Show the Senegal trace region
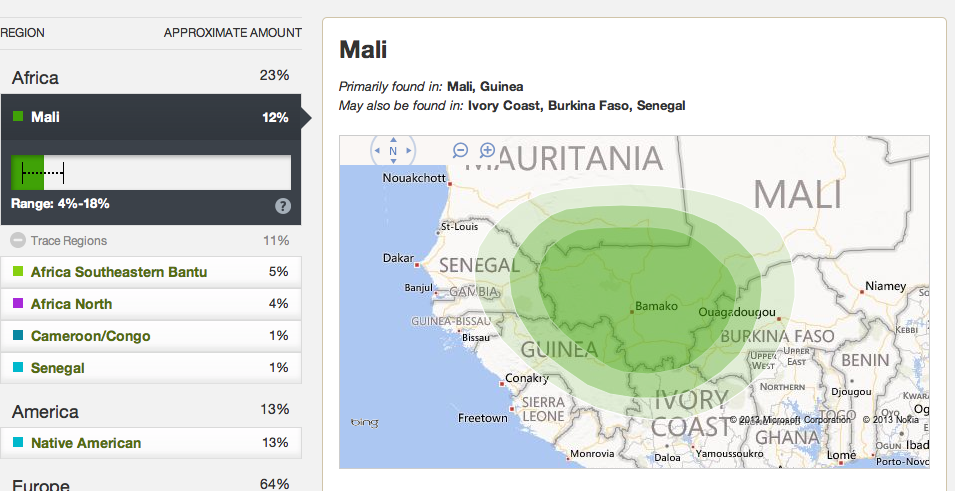 click(x=57, y=368)
